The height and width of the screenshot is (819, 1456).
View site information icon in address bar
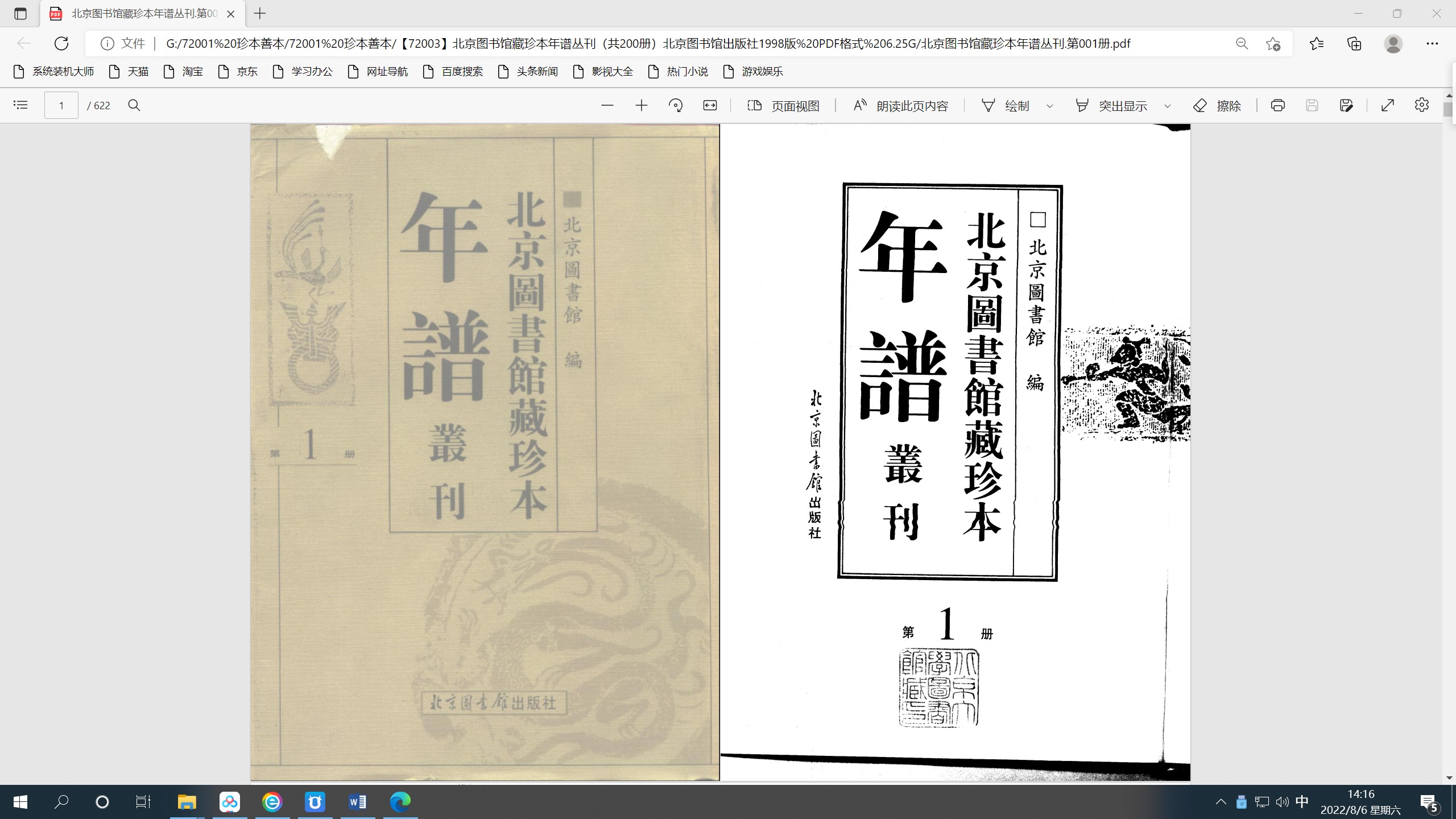tap(107, 43)
